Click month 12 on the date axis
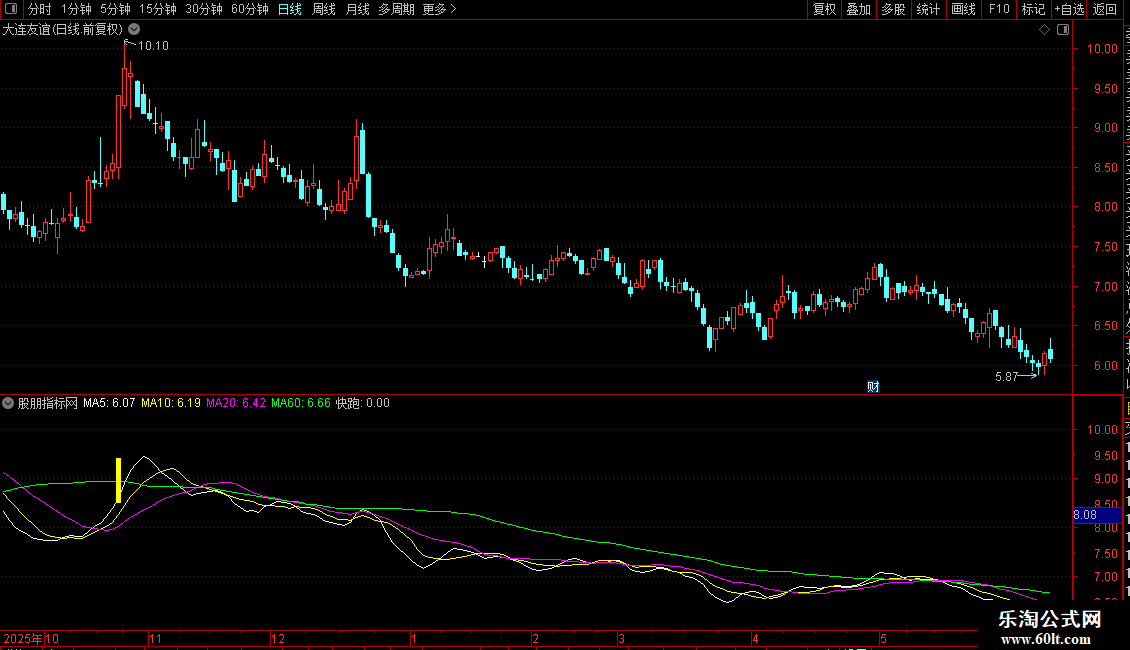 277,638
